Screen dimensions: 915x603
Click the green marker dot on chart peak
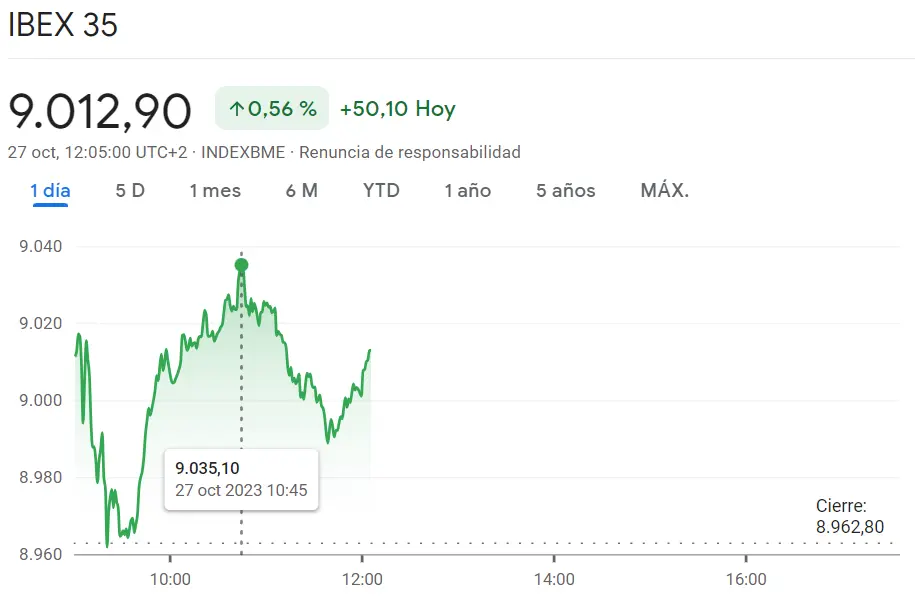point(240,264)
